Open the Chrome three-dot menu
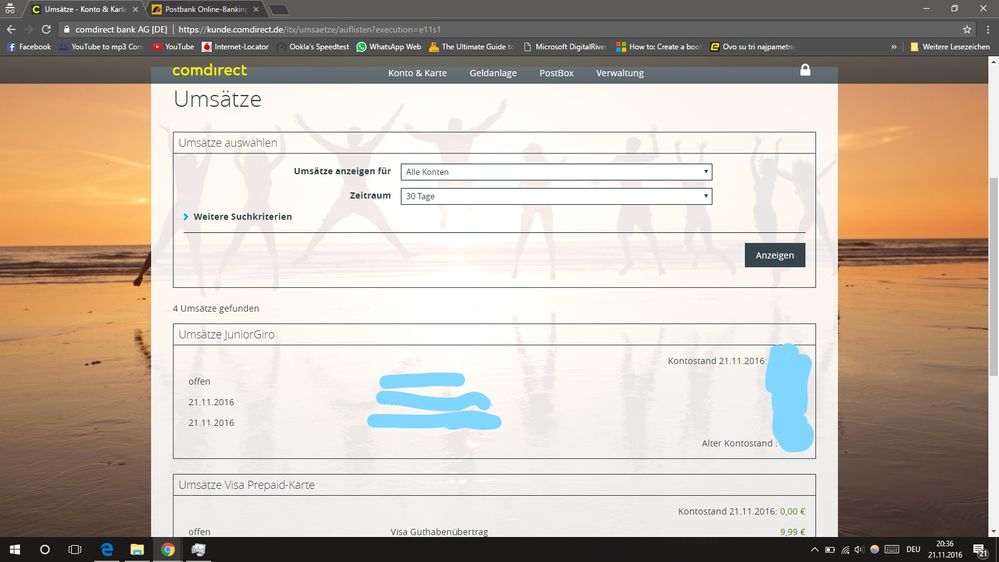 (988, 29)
